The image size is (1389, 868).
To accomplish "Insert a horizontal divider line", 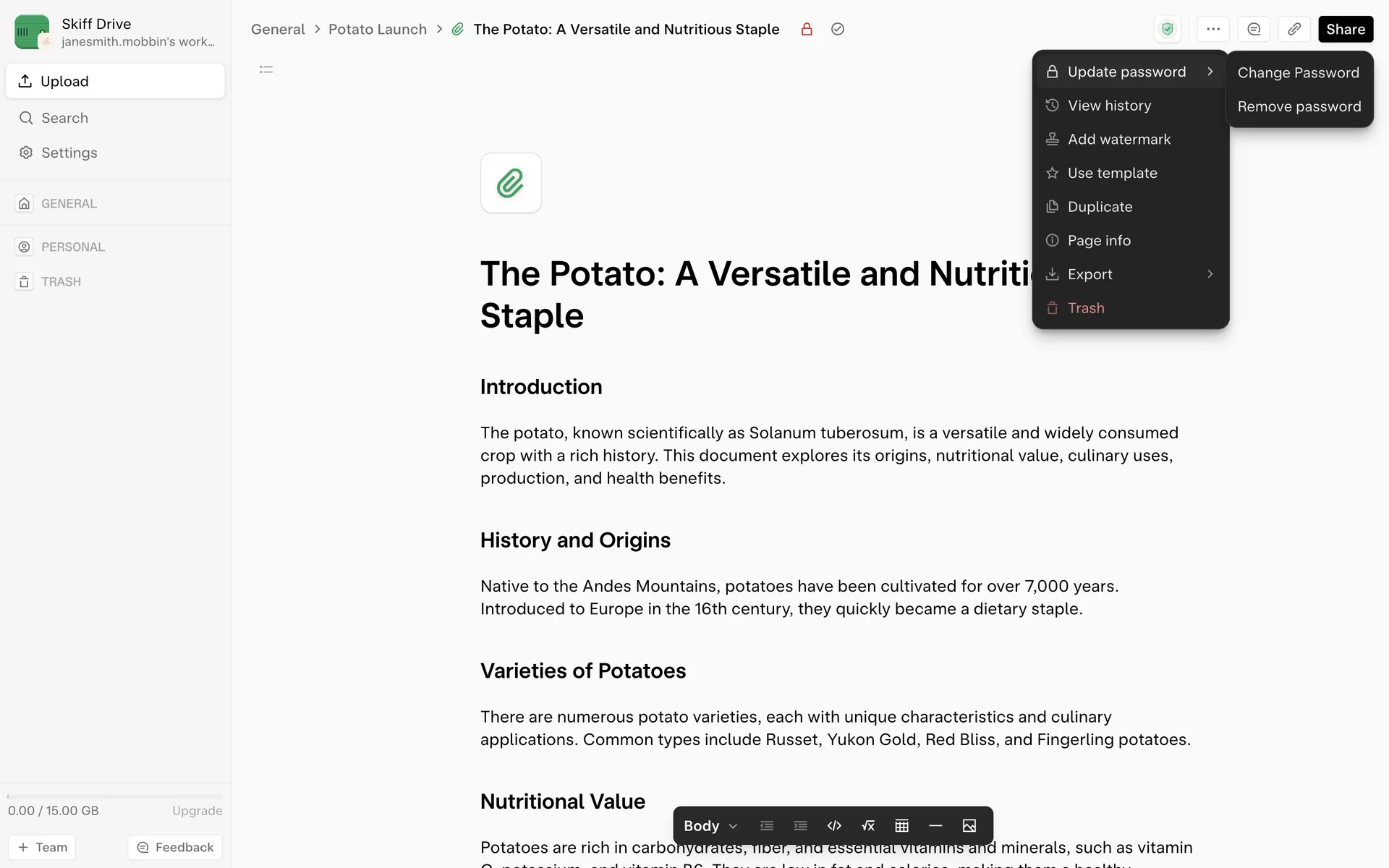I will point(935,825).
